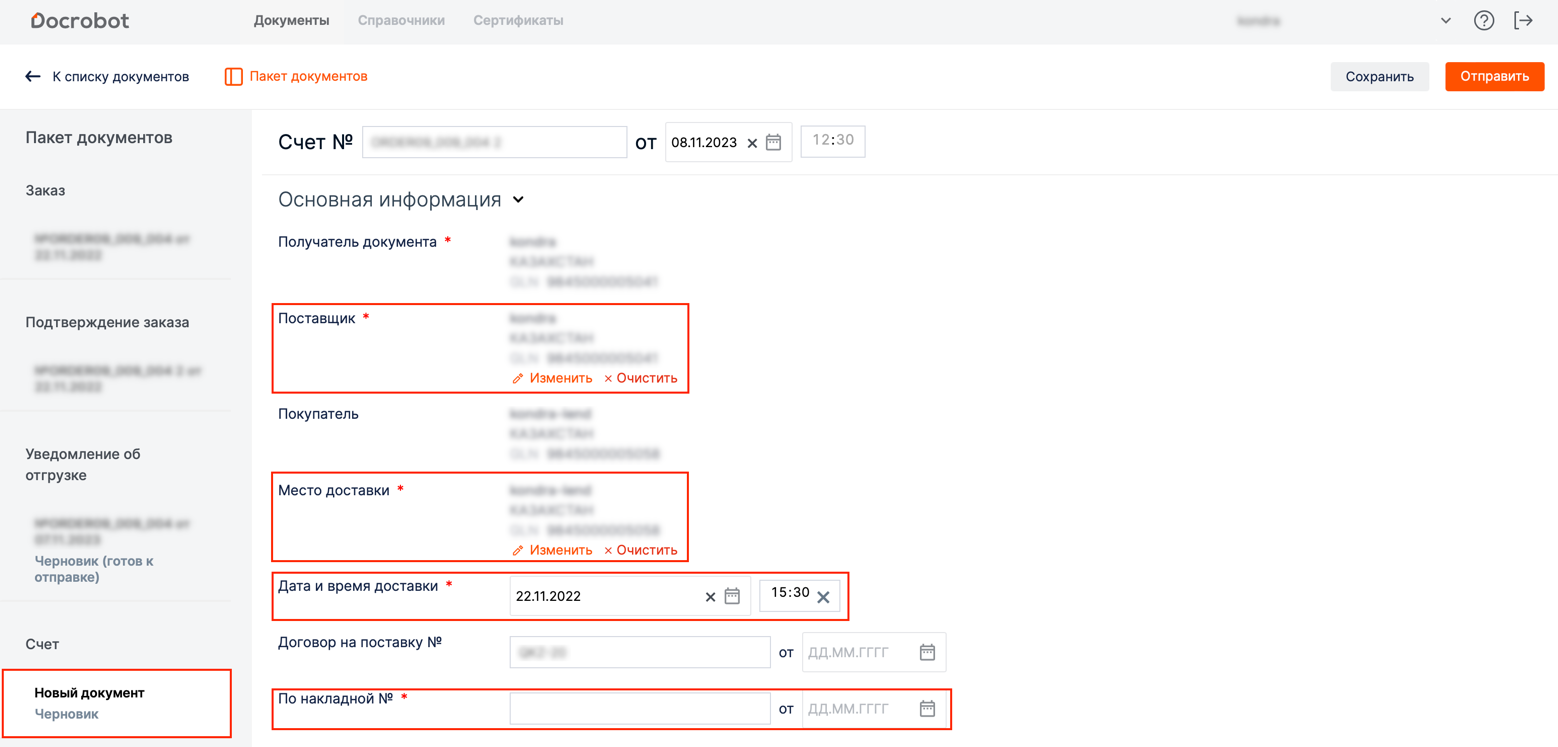
Task: Click Изменить link for Поставщик
Action: (552, 378)
